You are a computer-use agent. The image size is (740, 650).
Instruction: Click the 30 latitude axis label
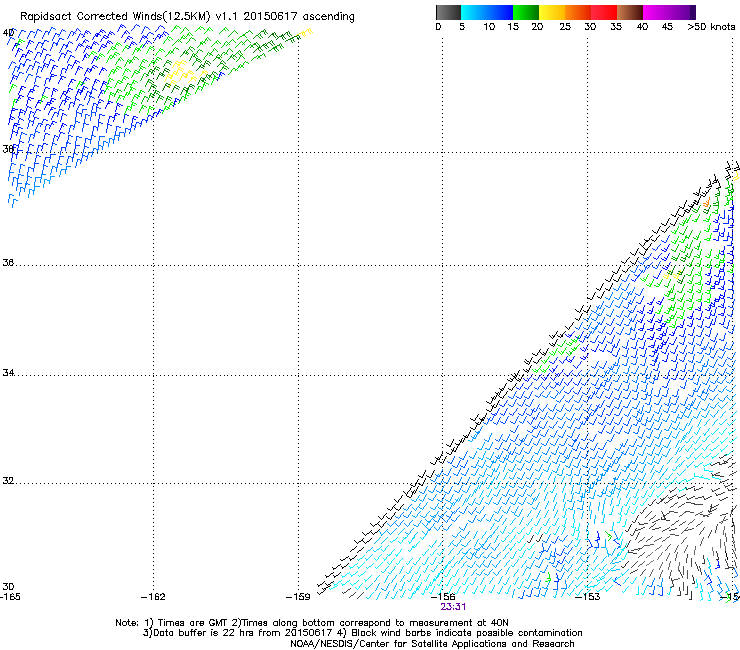pyautogui.click(x=8, y=587)
